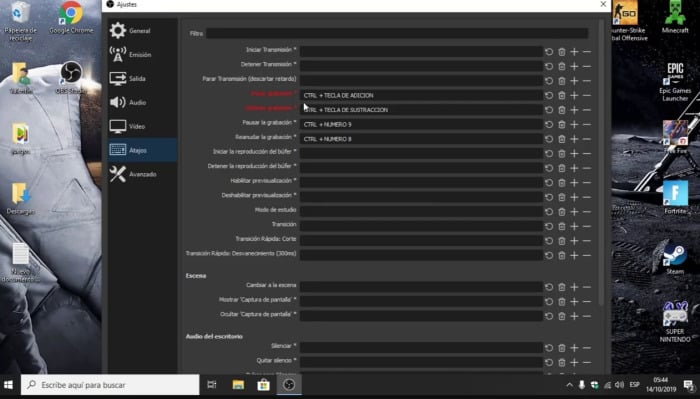700x399 pixels.
Task: Clear the CTRL + TECLA DE SUSTRACCION hotkey
Action: pyautogui.click(x=562, y=110)
